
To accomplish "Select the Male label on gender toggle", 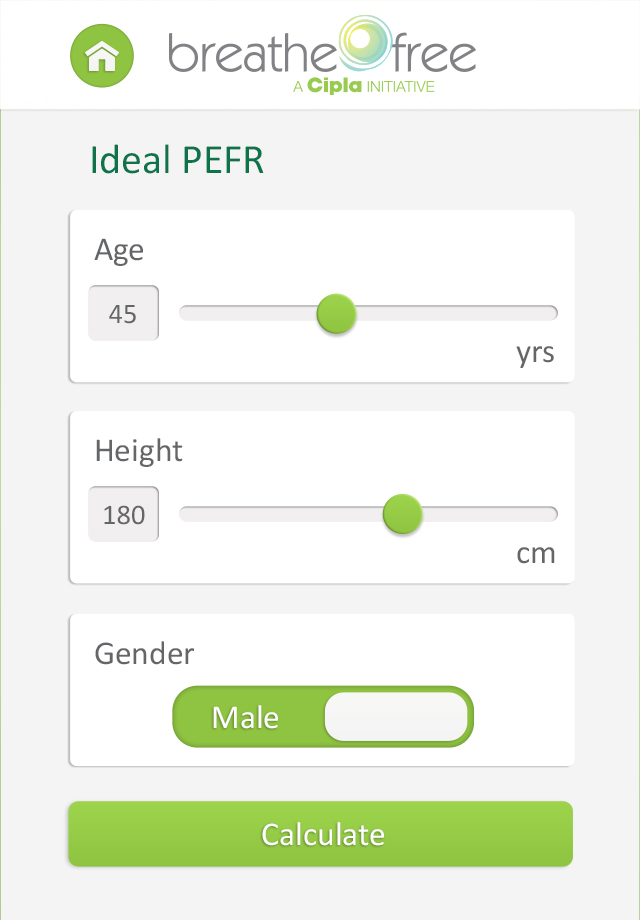I will click(x=245, y=718).
